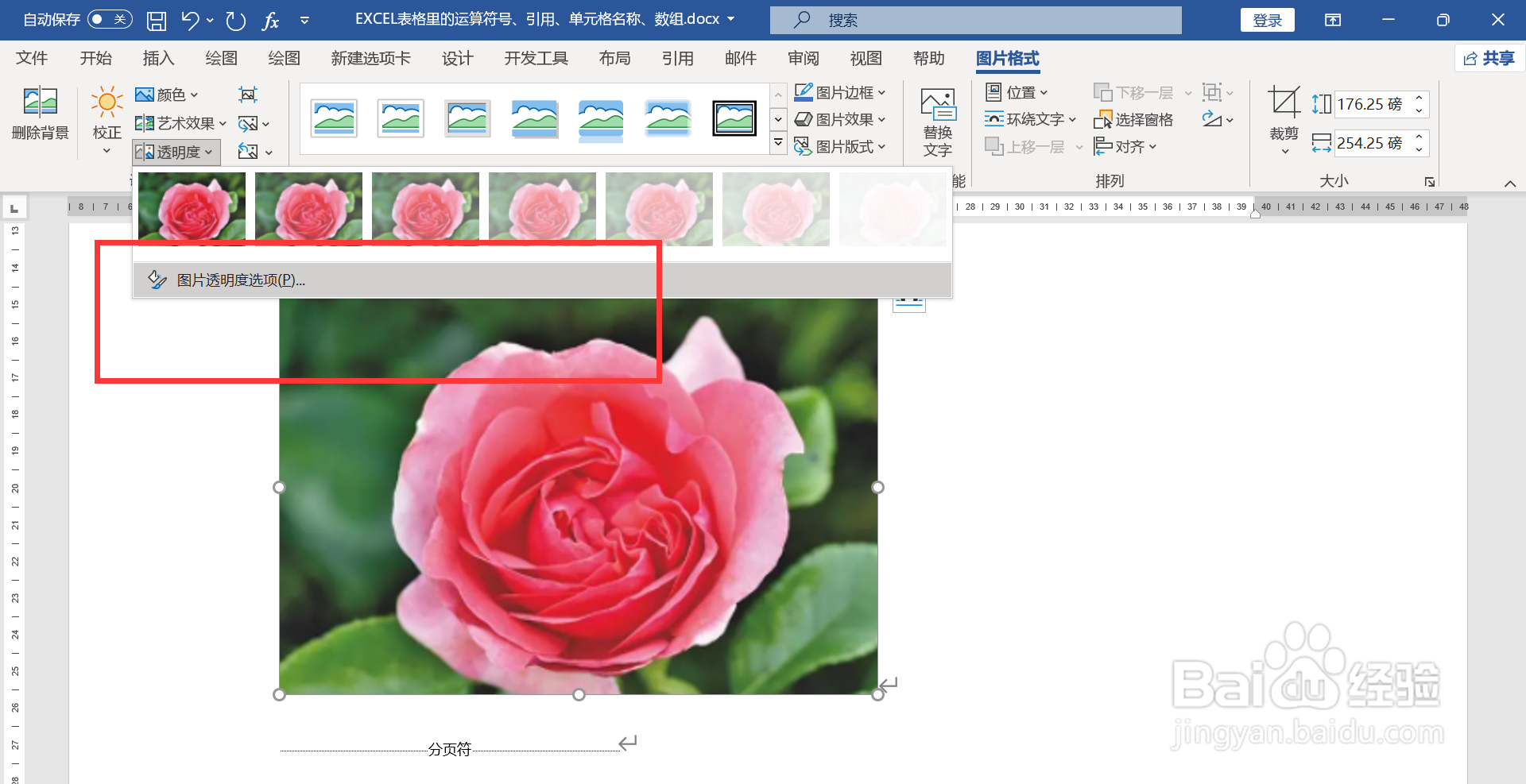The height and width of the screenshot is (784, 1526).
Task: Expand the picture styles gallery more arrow
Action: (779, 144)
